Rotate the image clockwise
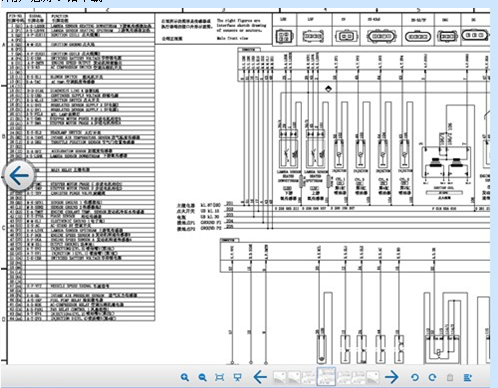Viewport: 498px width, 388px height. (x=432, y=377)
